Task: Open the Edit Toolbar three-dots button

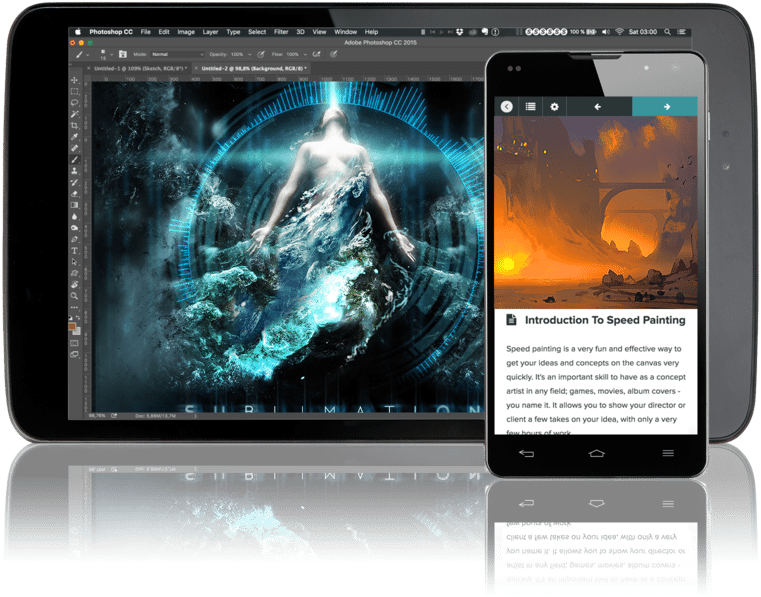Action: tap(74, 307)
